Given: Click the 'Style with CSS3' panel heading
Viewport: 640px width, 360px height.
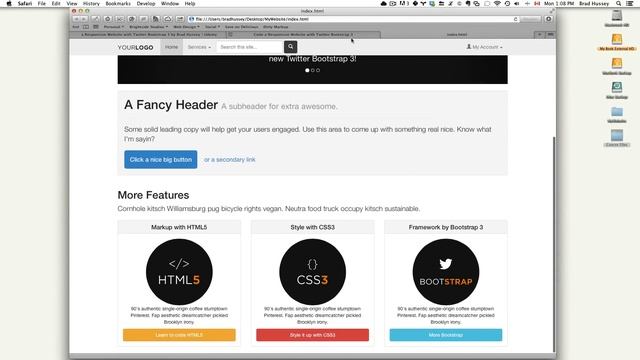Looking at the screenshot, I should (x=313, y=227).
